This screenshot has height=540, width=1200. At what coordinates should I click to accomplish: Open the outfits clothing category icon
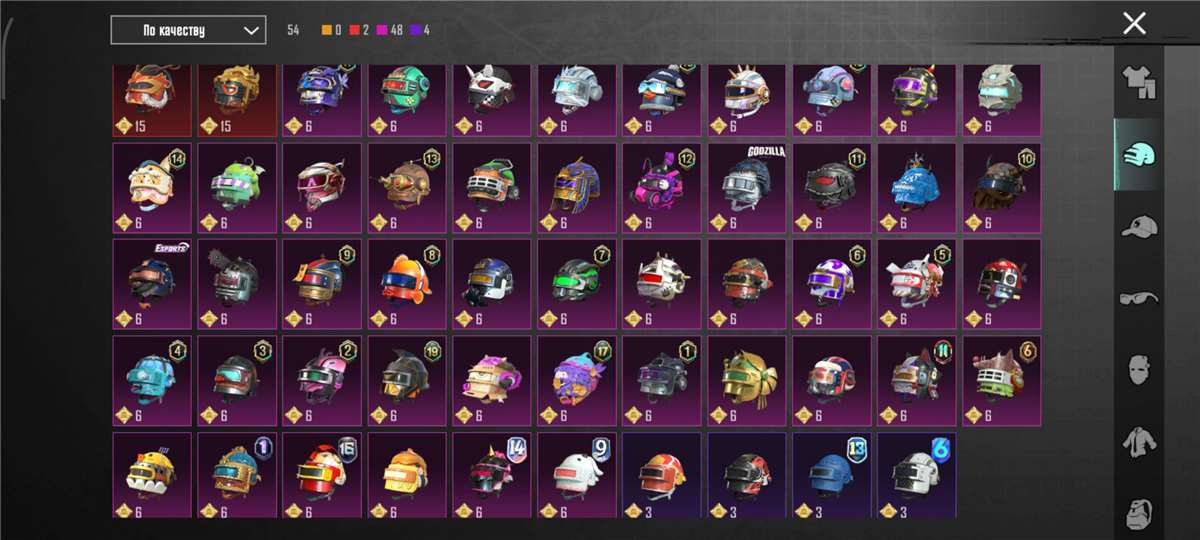tap(1138, 82)
